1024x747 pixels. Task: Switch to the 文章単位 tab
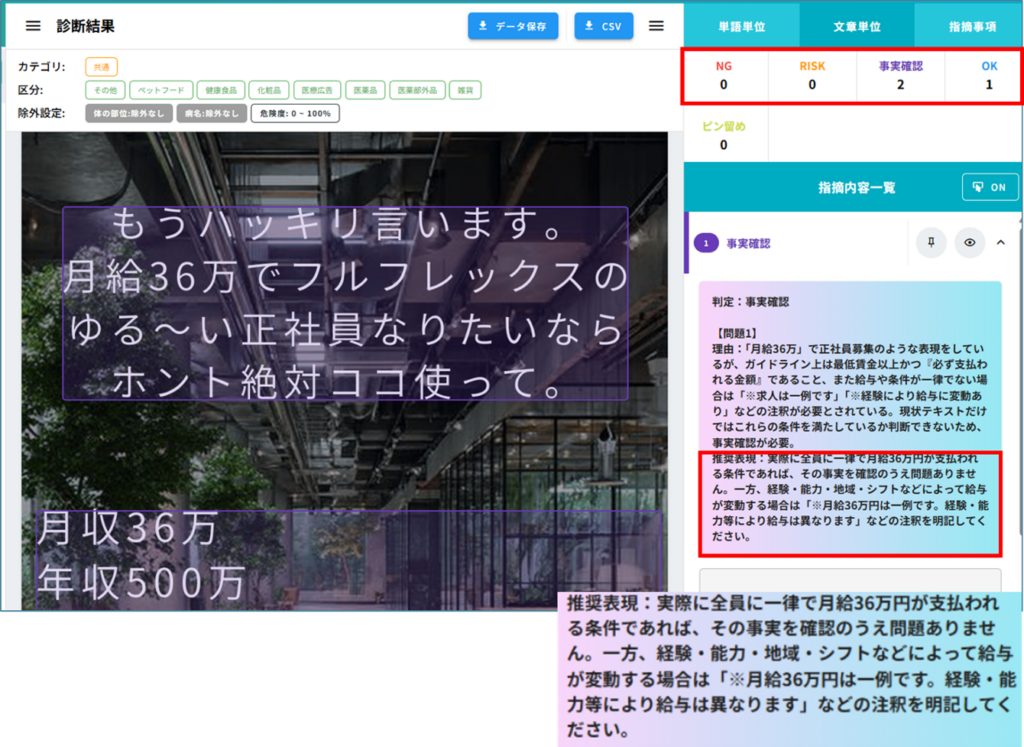tap(857, 27)
